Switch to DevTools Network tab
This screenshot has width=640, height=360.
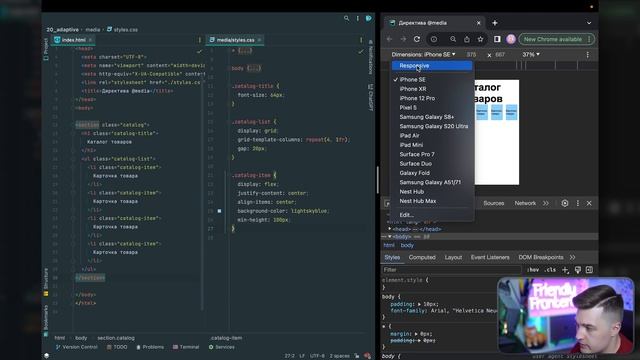coord(525,203)
